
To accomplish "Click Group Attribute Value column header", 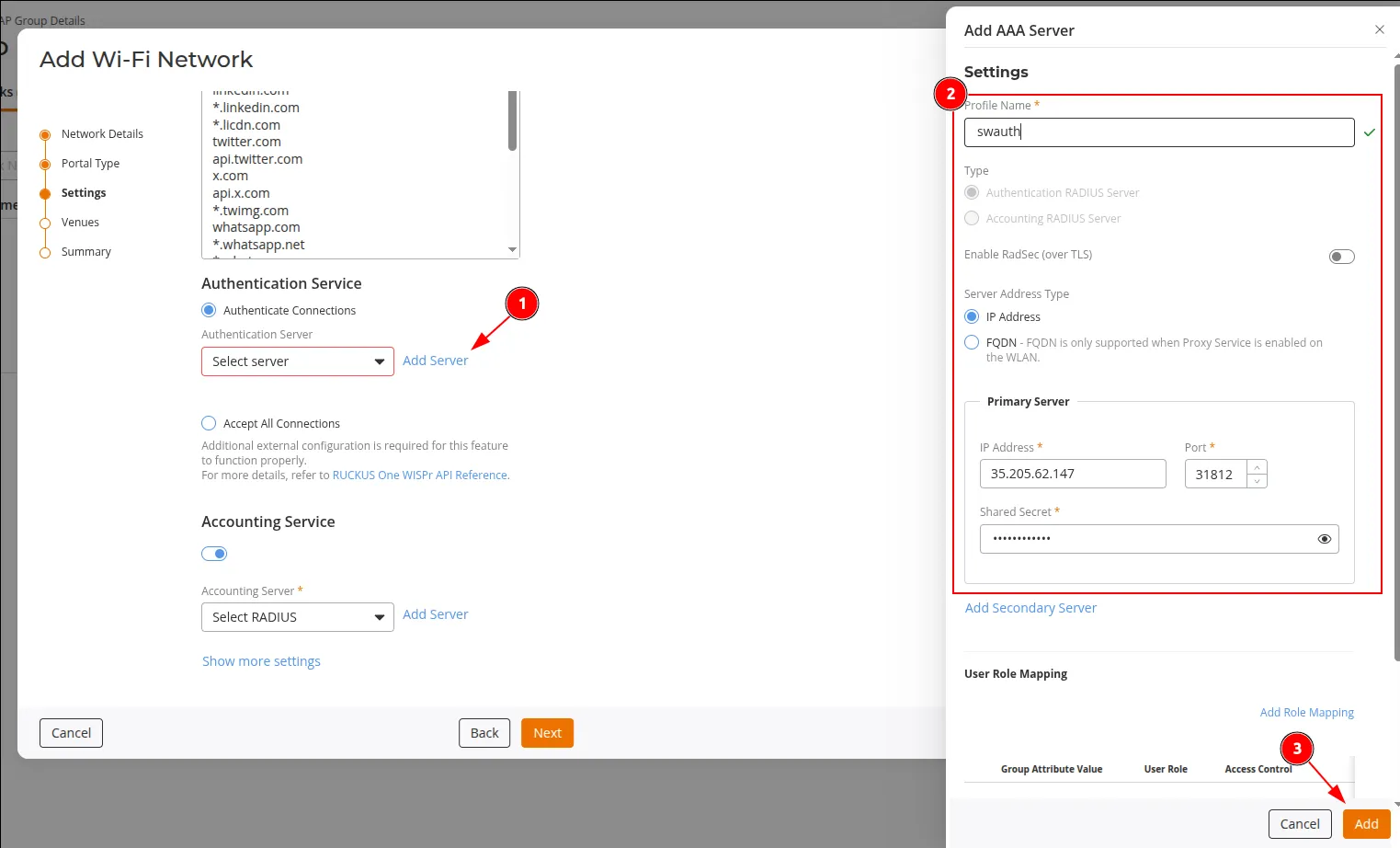I will [x=1052, y=769].
